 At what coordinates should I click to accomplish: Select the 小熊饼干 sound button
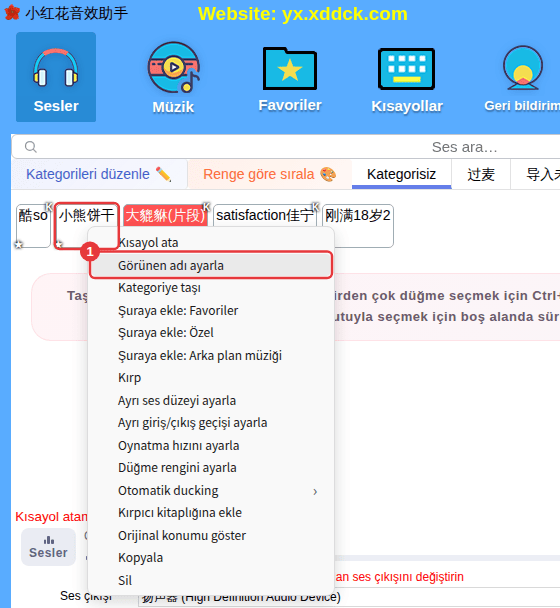(86, 226)
